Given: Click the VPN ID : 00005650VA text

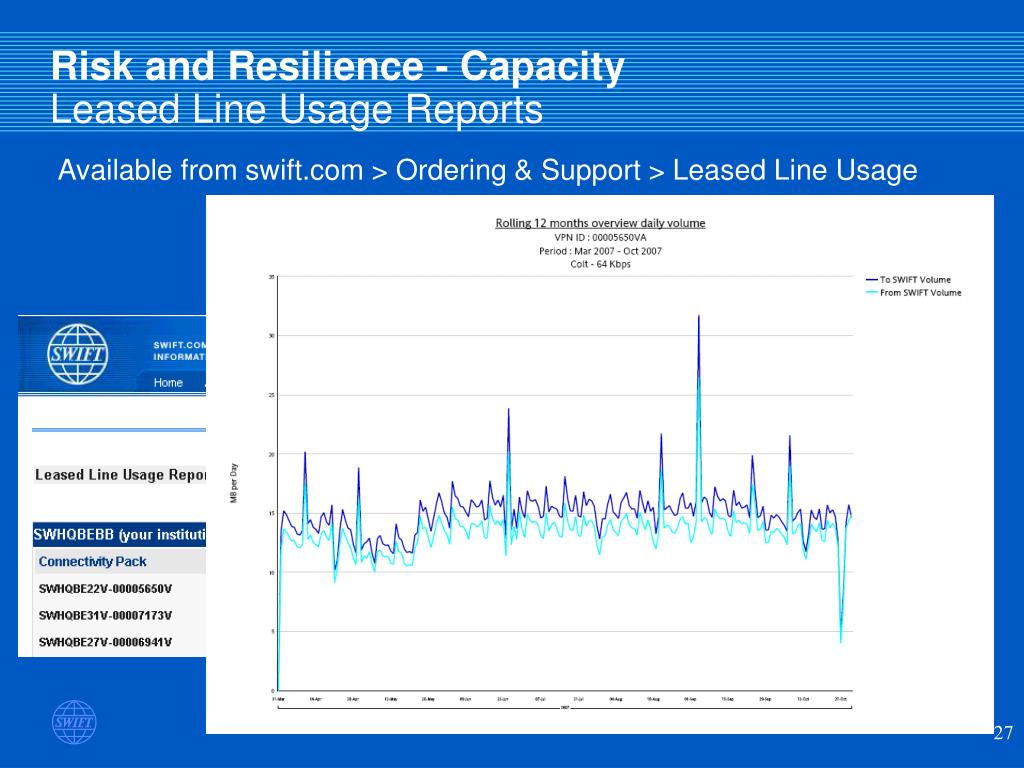Looking at the screenshot, I should (600, 238).
